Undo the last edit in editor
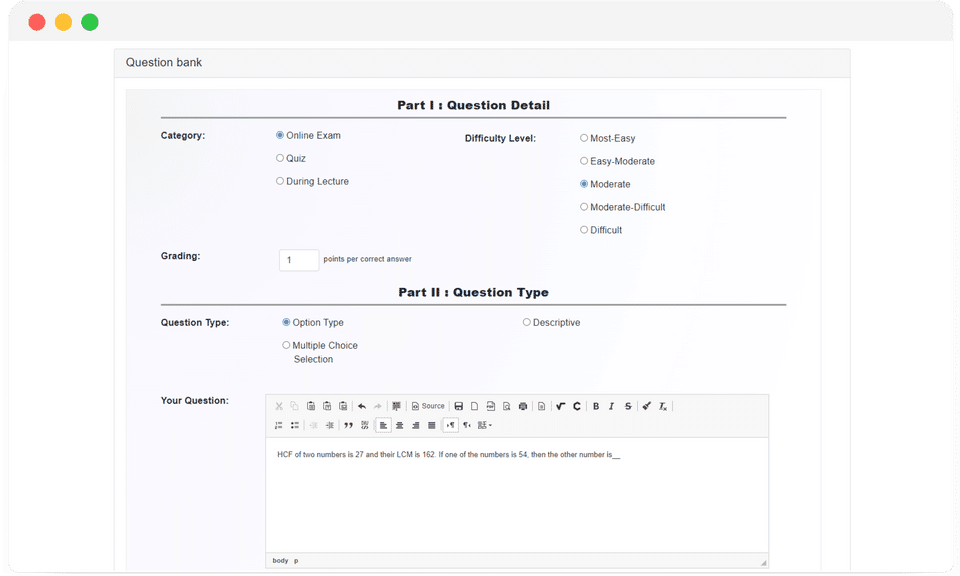 (362, 406)
